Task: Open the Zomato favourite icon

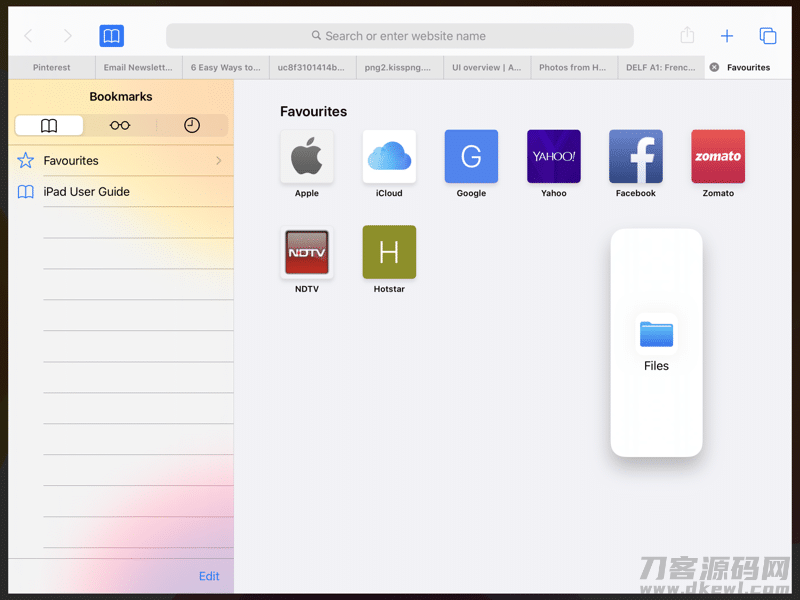Action: click(x=718, y=156)
